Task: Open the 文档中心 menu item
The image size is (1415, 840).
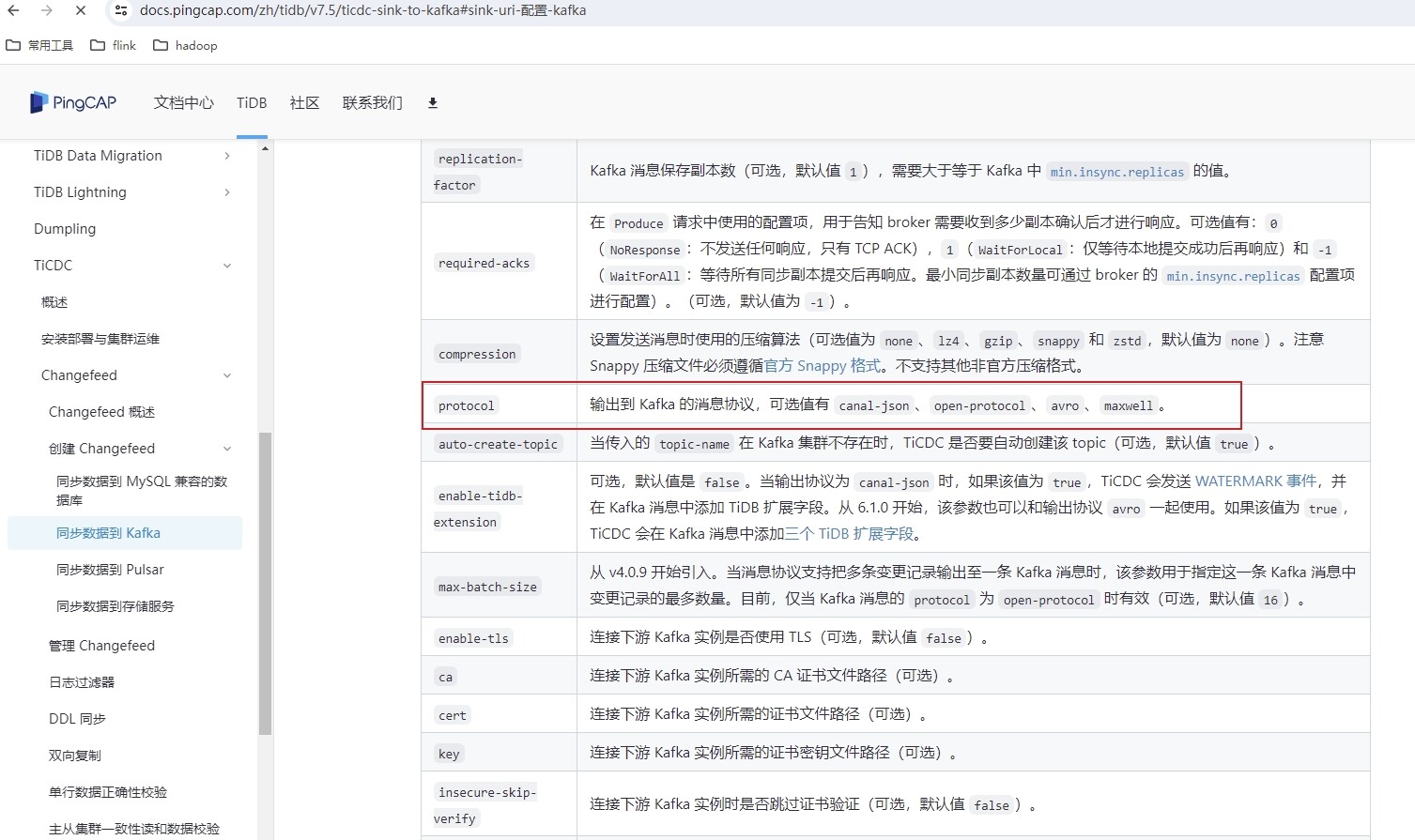Action: 184,103
